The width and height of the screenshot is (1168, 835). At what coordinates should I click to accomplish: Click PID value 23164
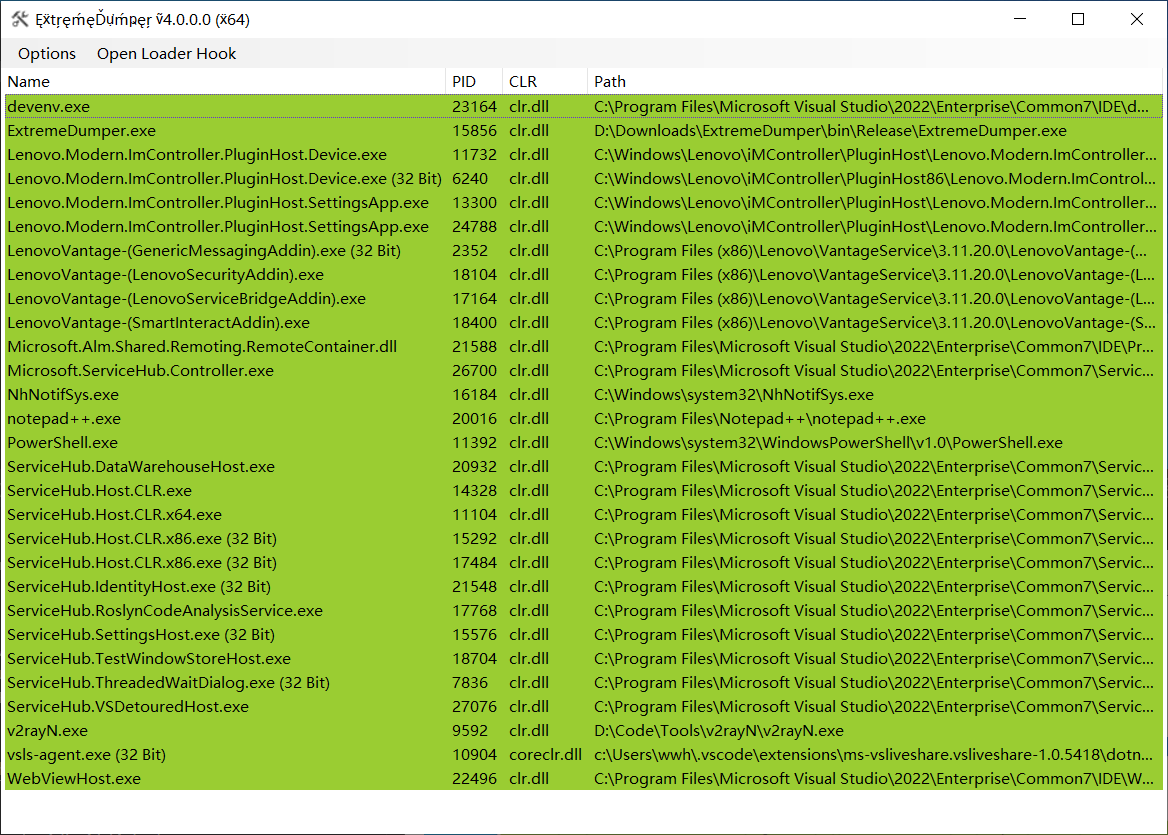tap(474, 107)
